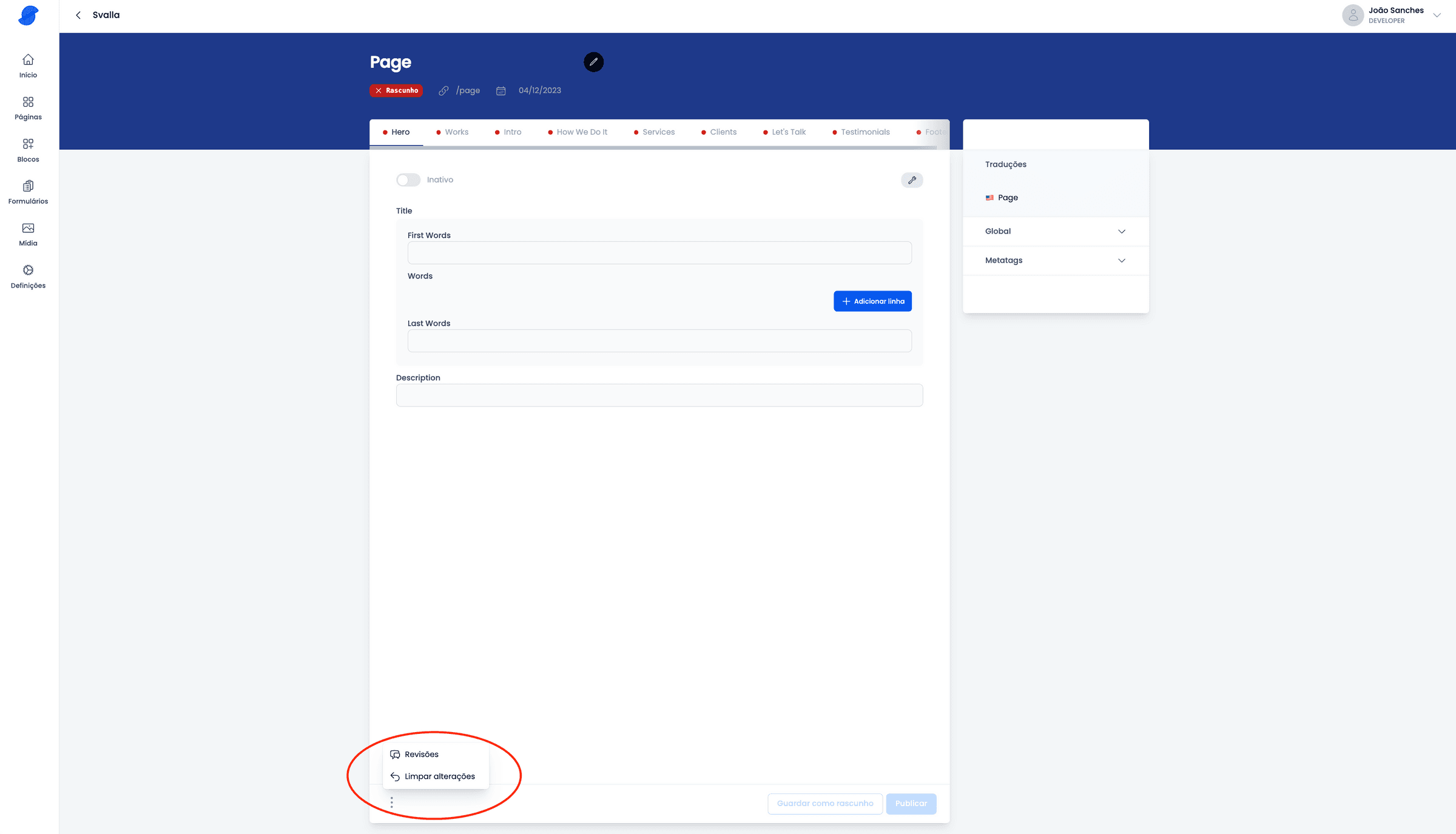Click the three-dot options icon
This screenshot has height=834, width=1456.
click(x=392, y=802)
